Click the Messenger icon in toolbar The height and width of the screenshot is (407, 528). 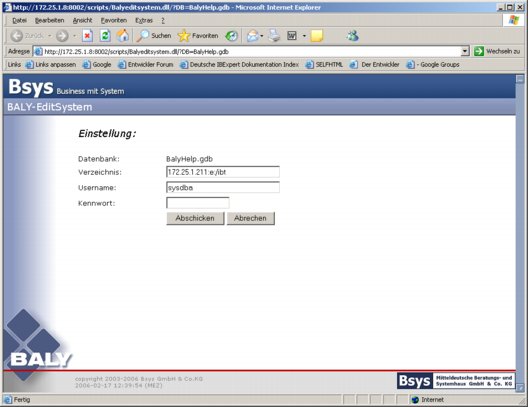click(353, 36)
